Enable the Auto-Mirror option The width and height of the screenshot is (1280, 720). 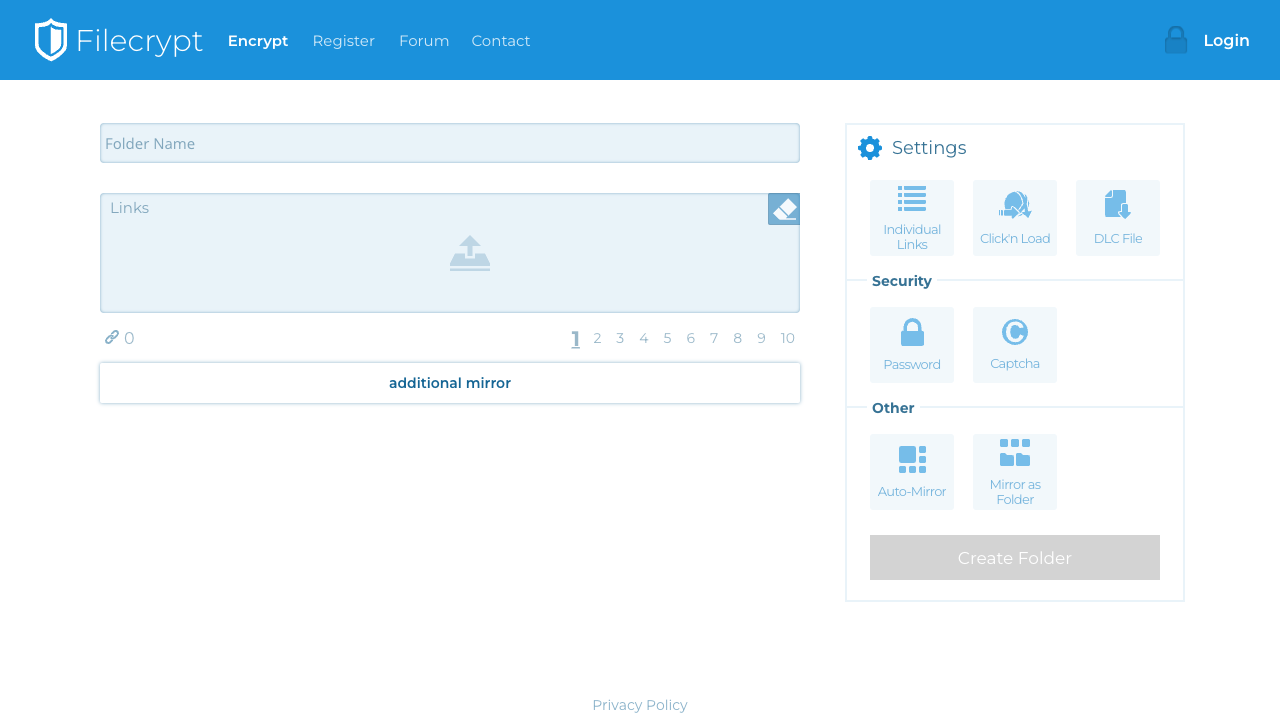click(x=912, y=472)
